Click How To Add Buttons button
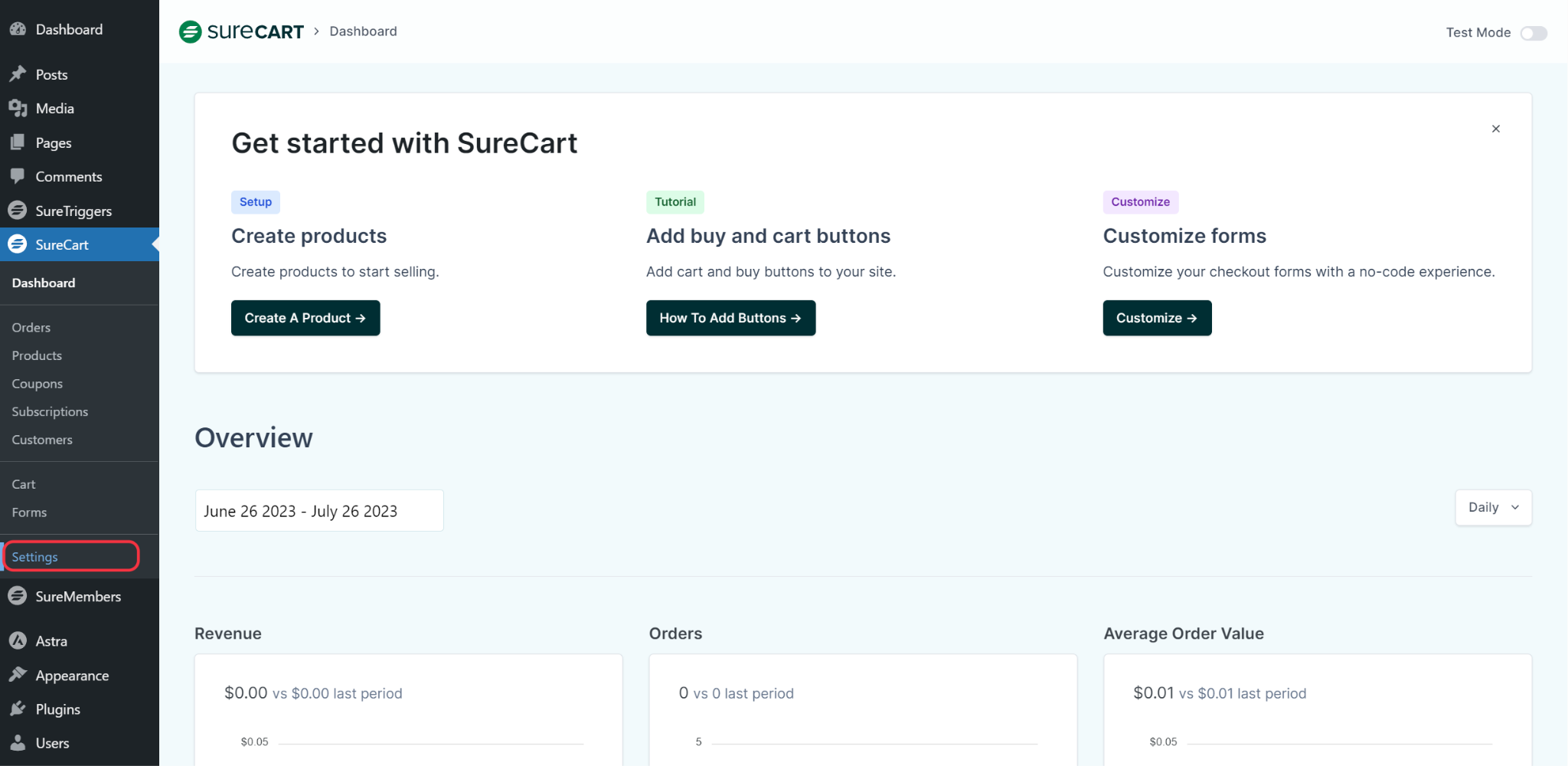The height and width of the screenshot is (766, 1568). pos(730,318)
